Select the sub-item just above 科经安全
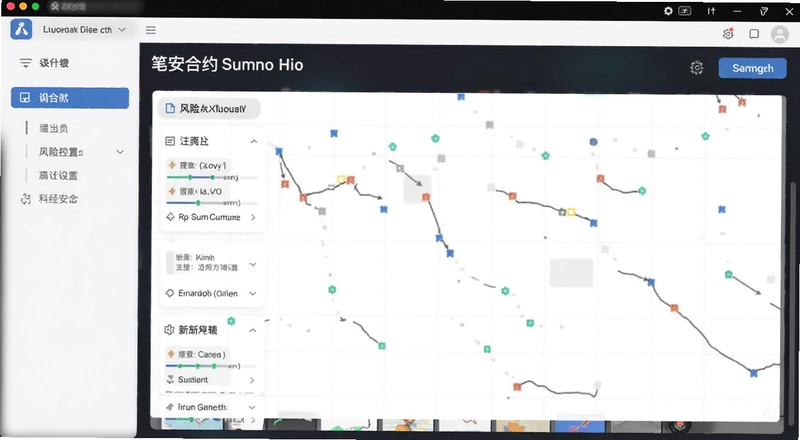Viewport: 800px width, 440px height. [x=58, y=175]
